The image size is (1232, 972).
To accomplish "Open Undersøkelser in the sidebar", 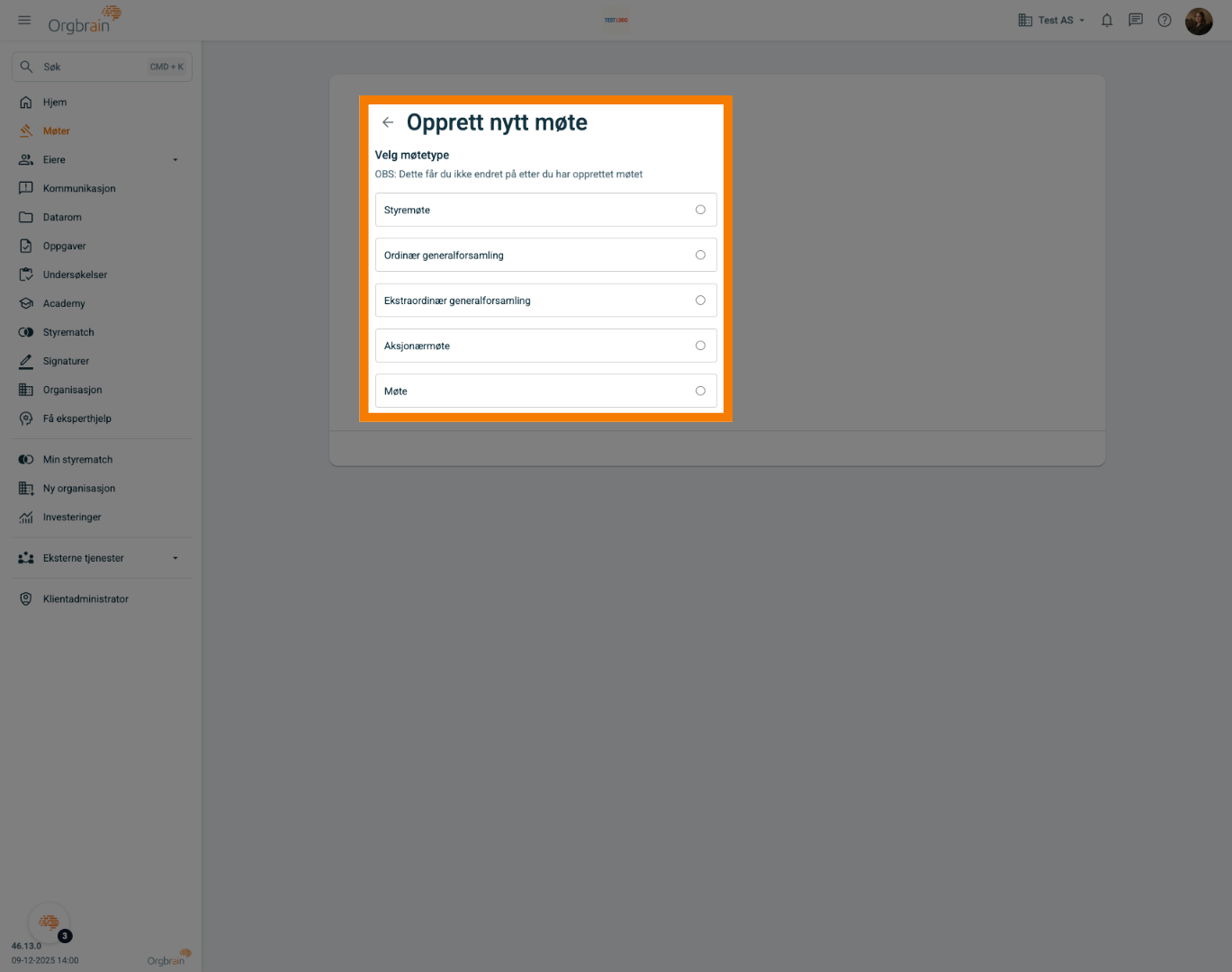I will 102,275.
